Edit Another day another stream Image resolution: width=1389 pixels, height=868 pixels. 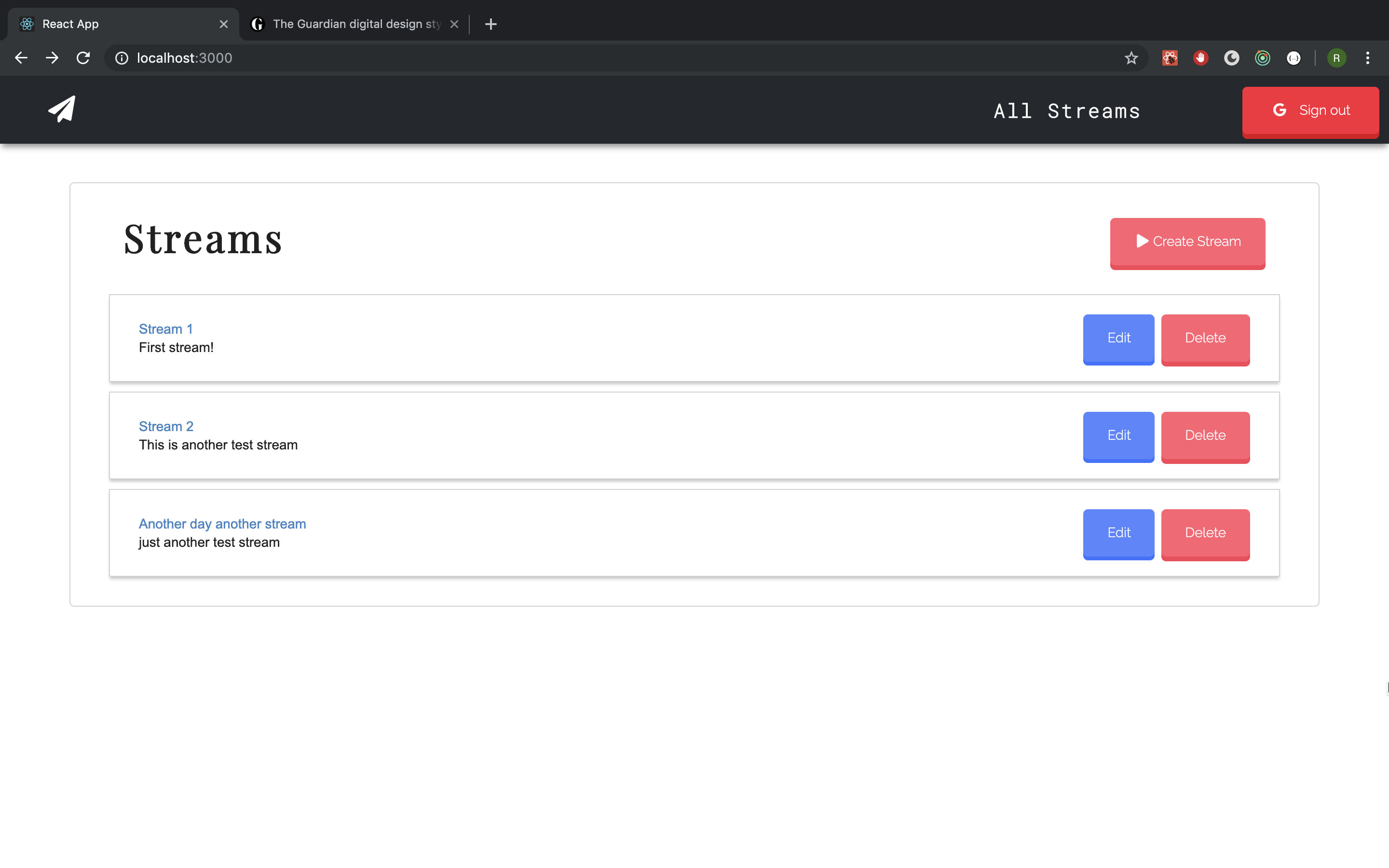tap(1118, 534)
